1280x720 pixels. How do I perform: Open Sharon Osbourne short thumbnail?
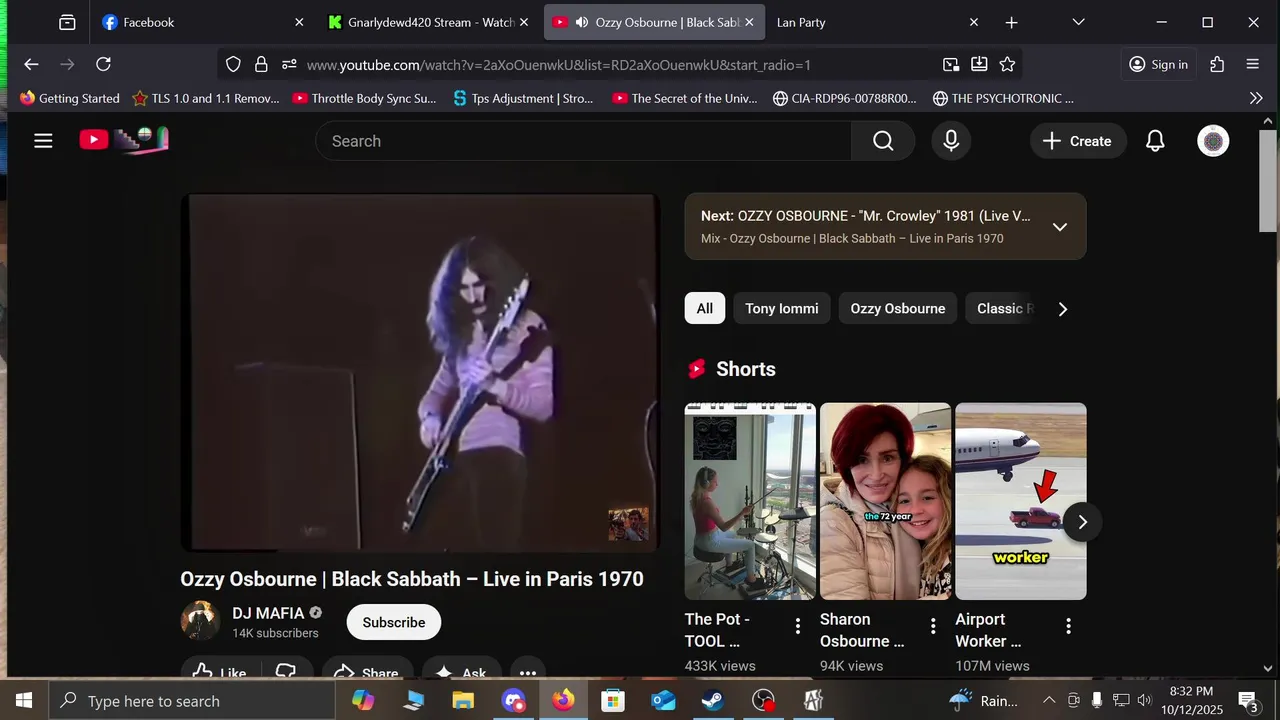coord(885,501)
